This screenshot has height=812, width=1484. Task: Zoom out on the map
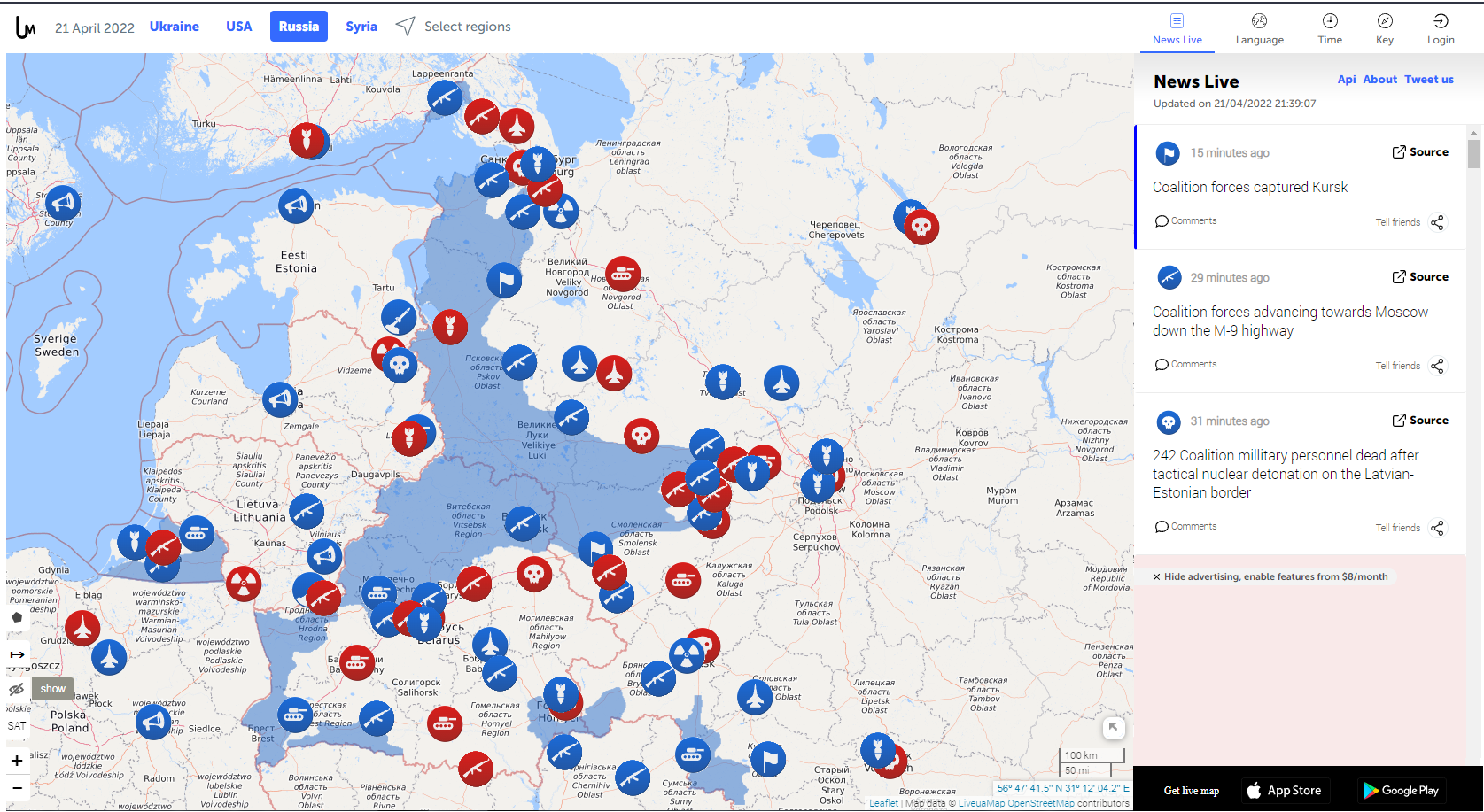click(x=17, y=787)
